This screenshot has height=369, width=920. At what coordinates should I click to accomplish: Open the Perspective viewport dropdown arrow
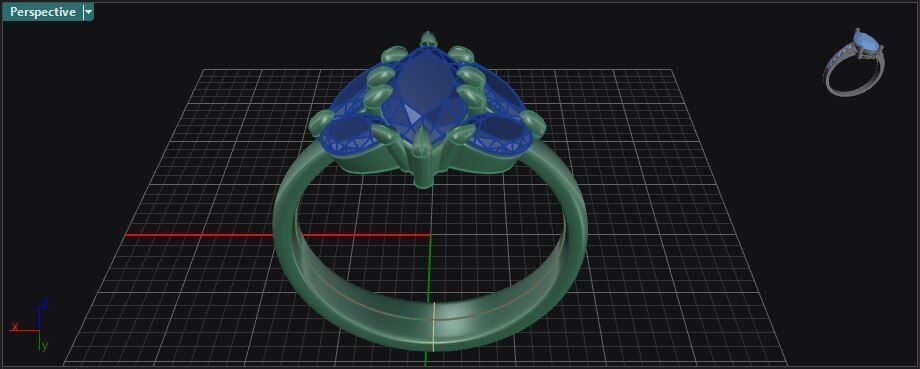[88, 12]
